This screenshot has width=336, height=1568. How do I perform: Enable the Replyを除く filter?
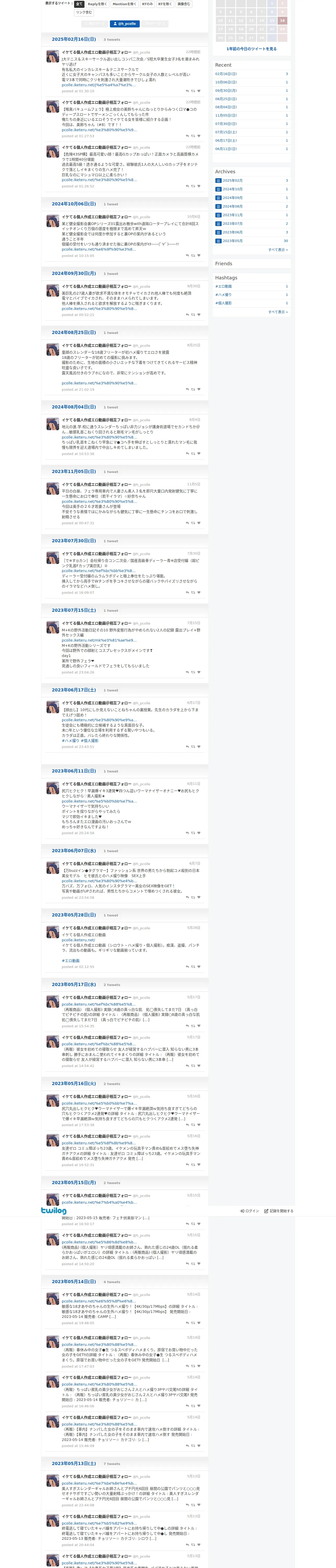coord(97,4)
